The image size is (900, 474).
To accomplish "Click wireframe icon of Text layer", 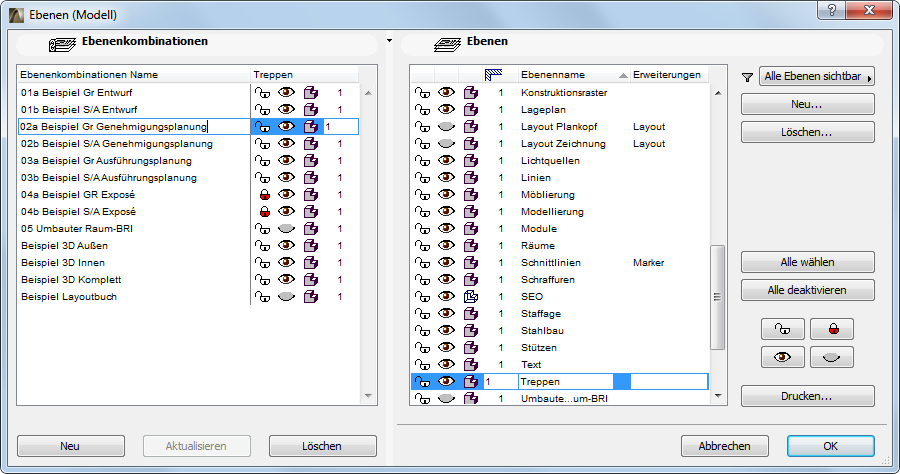I will 471,364.
